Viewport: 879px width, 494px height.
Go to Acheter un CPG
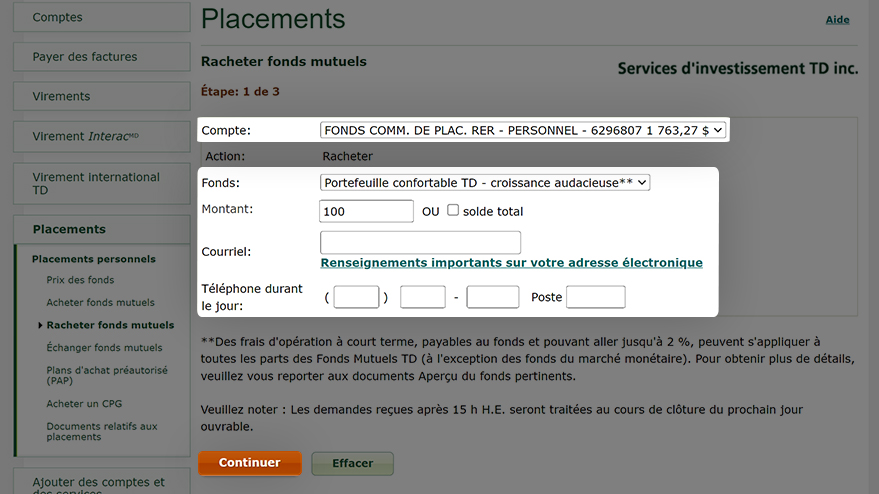coord(84,404)
